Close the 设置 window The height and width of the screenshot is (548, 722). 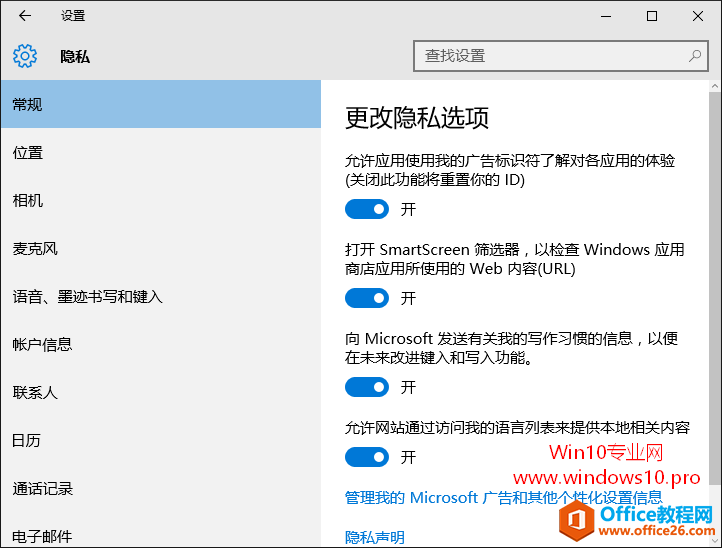(698, 16)
